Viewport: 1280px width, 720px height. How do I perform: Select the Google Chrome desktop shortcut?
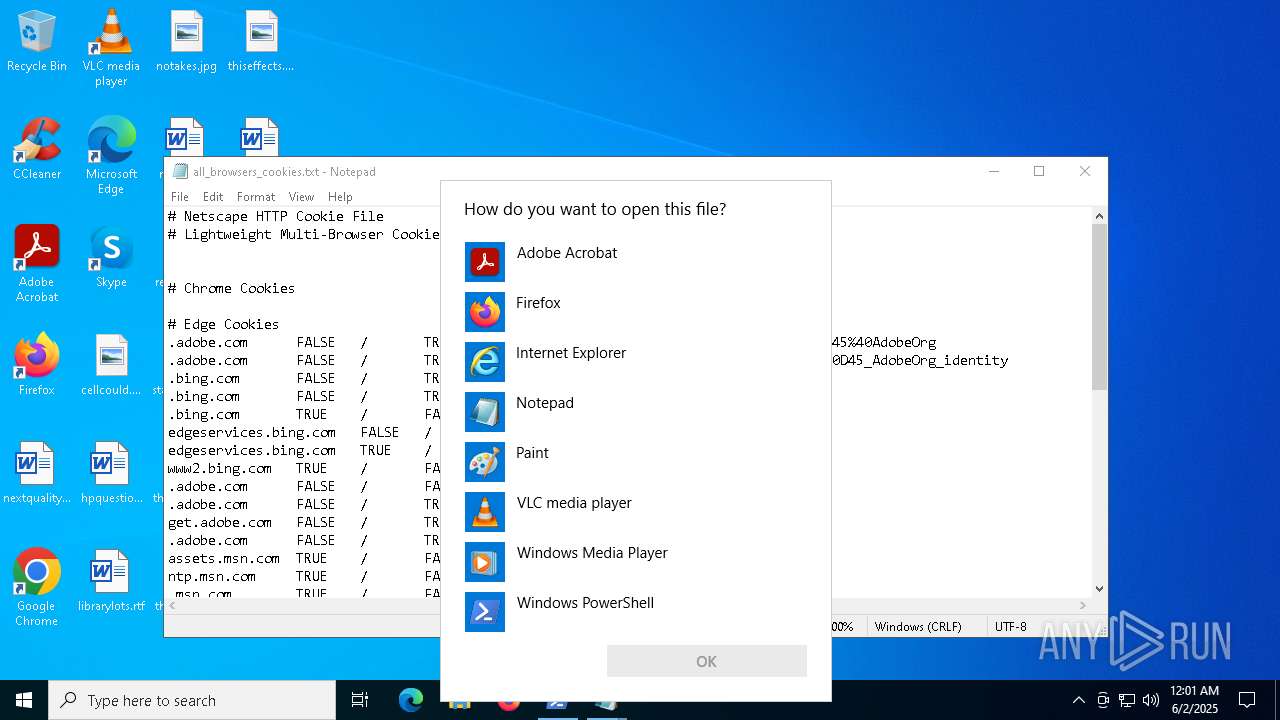click(x=37, y=588)
